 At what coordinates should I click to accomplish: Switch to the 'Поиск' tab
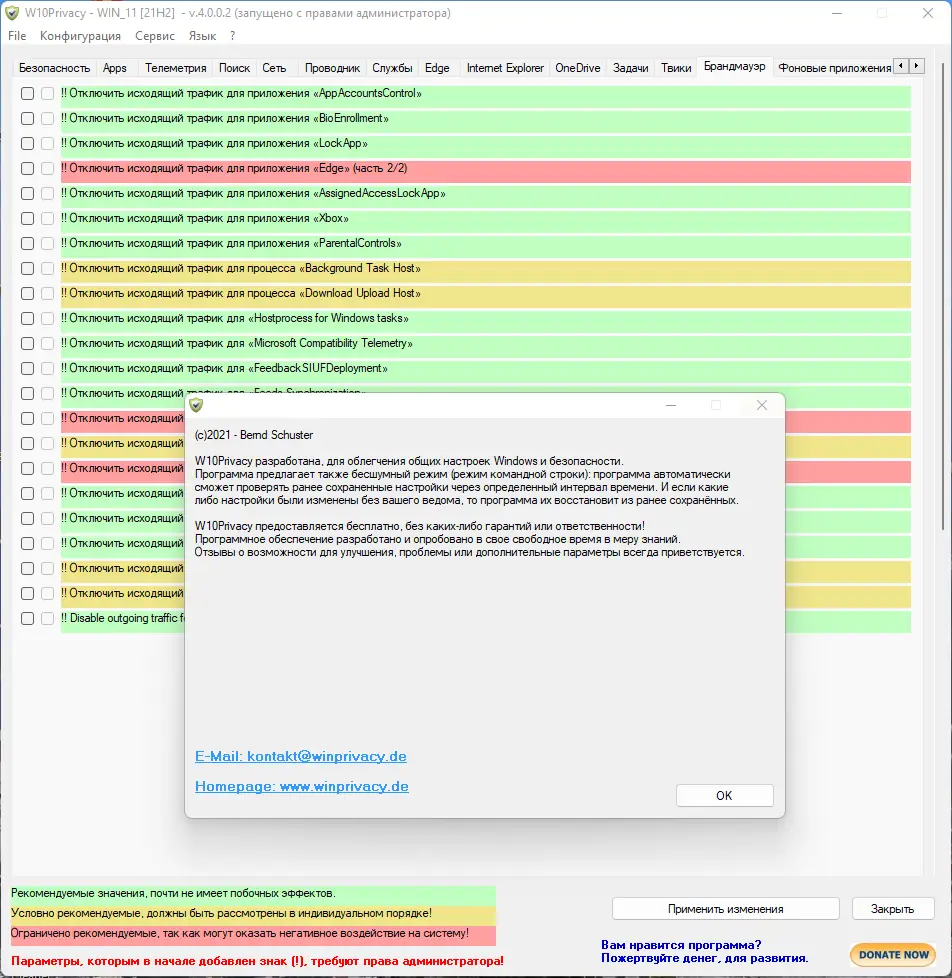234,68
